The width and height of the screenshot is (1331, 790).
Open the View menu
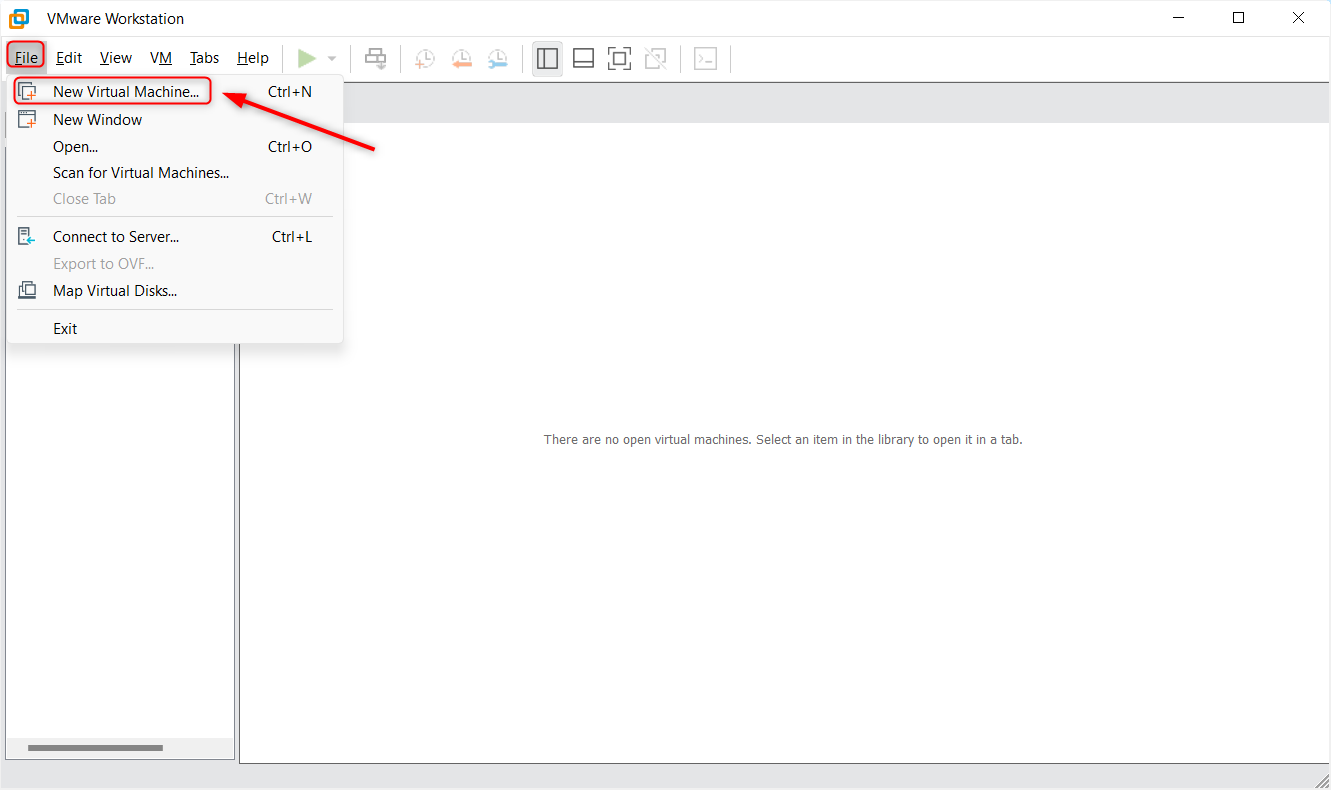coord(116,58)
